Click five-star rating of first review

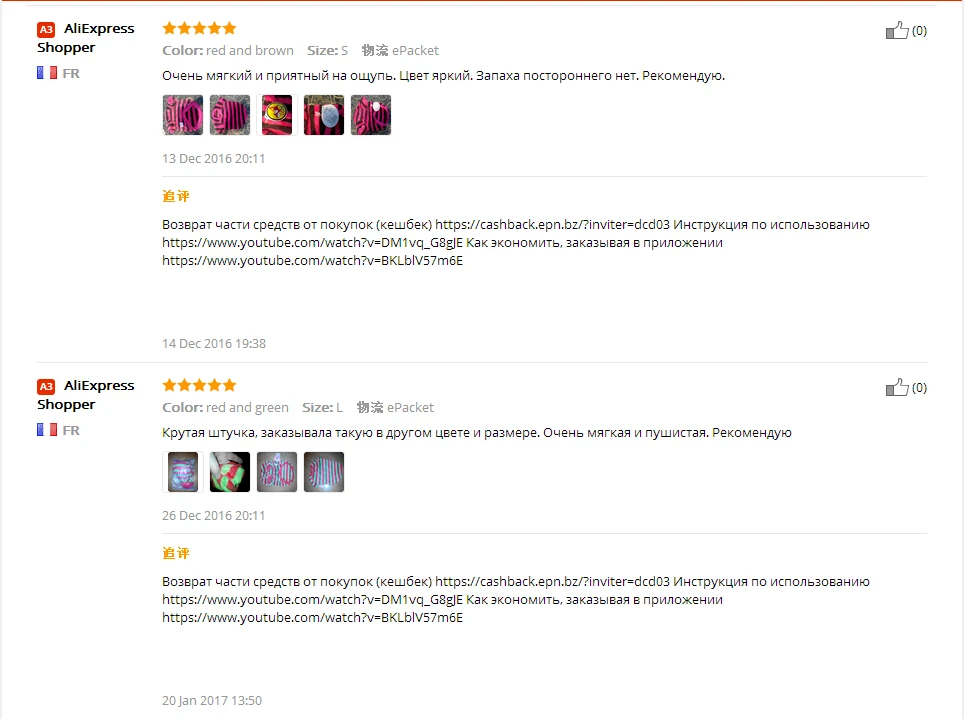pos(199,28)
